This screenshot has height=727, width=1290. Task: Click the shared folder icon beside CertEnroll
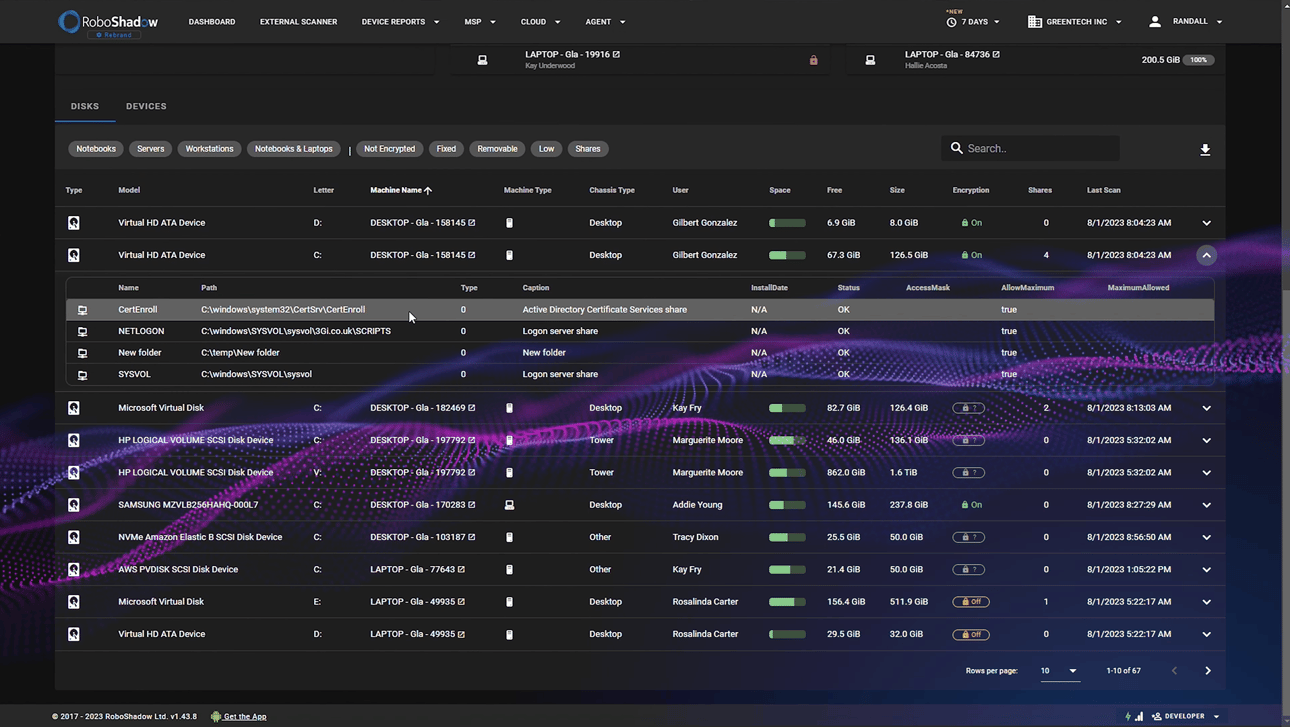coord(82,309)
